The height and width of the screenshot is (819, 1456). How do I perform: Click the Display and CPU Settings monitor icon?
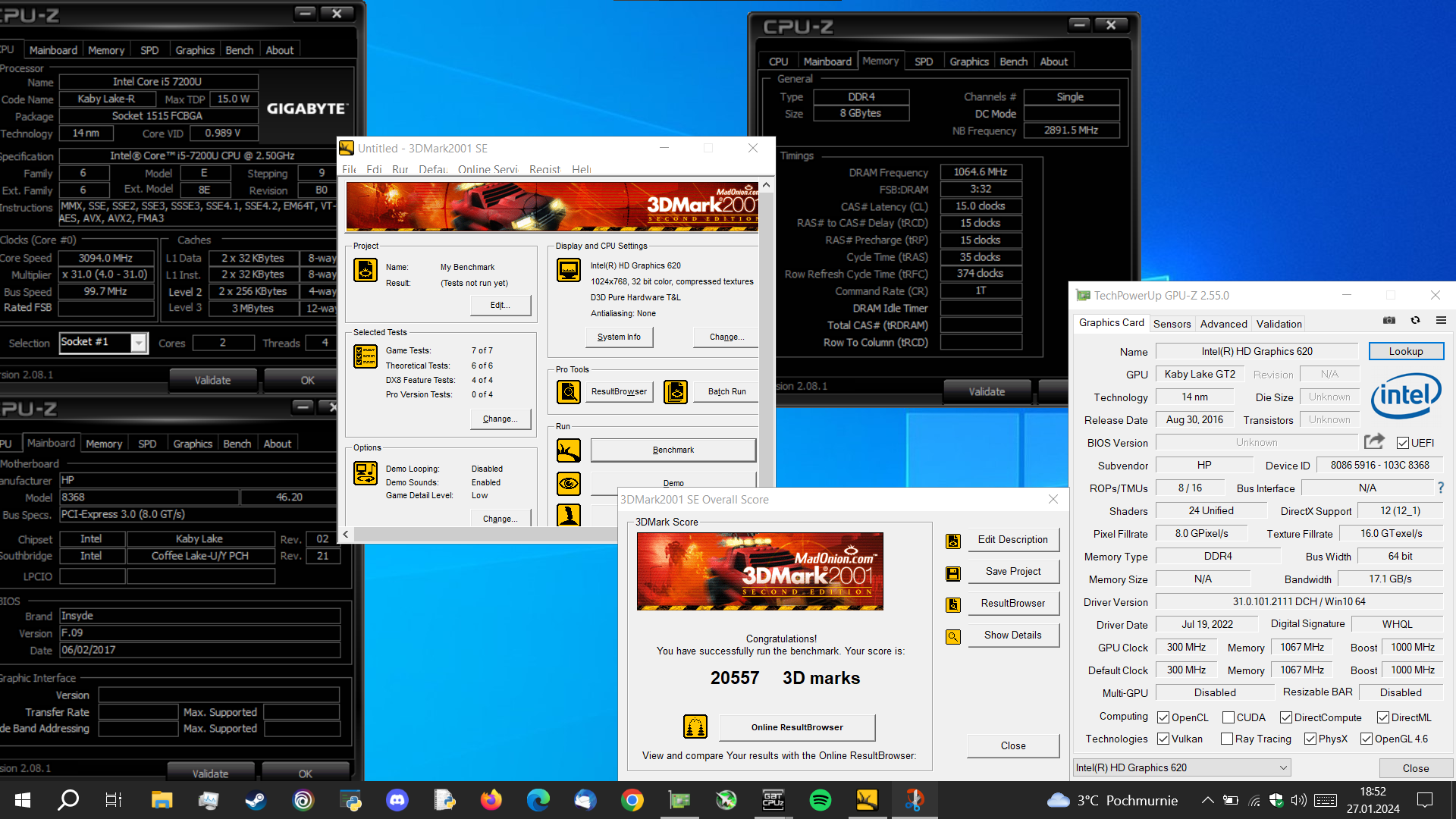click(x=569, y=270)
